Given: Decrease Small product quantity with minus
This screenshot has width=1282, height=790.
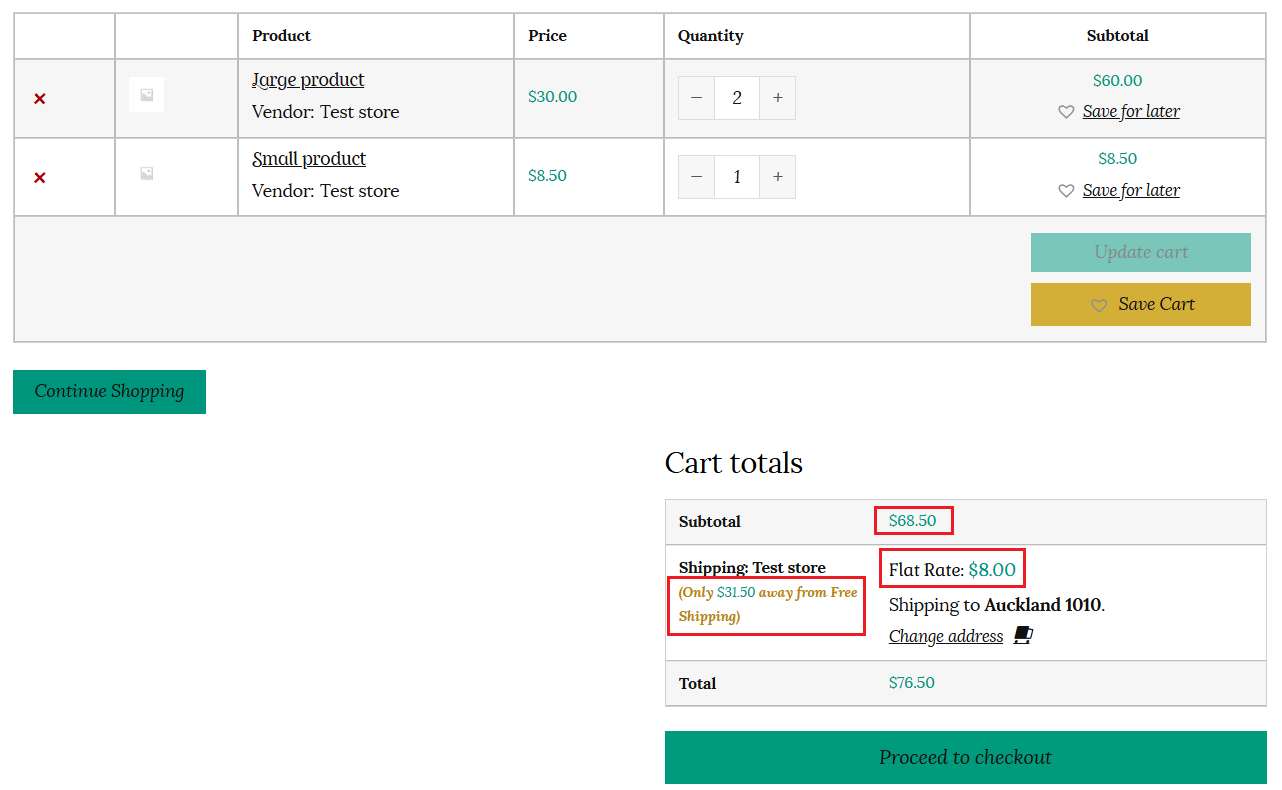Looking at the screenshot, I should click(697, 177).
